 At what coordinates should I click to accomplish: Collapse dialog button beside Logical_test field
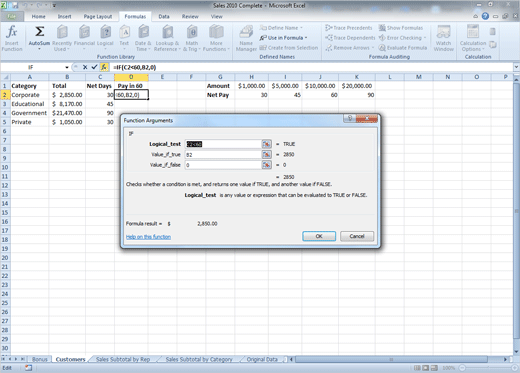pos(266,144)
